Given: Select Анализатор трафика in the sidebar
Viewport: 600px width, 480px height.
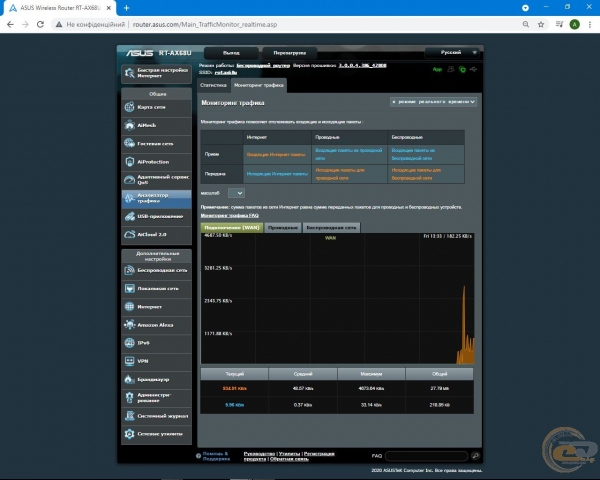Looking at the screenshot, I should [157, 198].
